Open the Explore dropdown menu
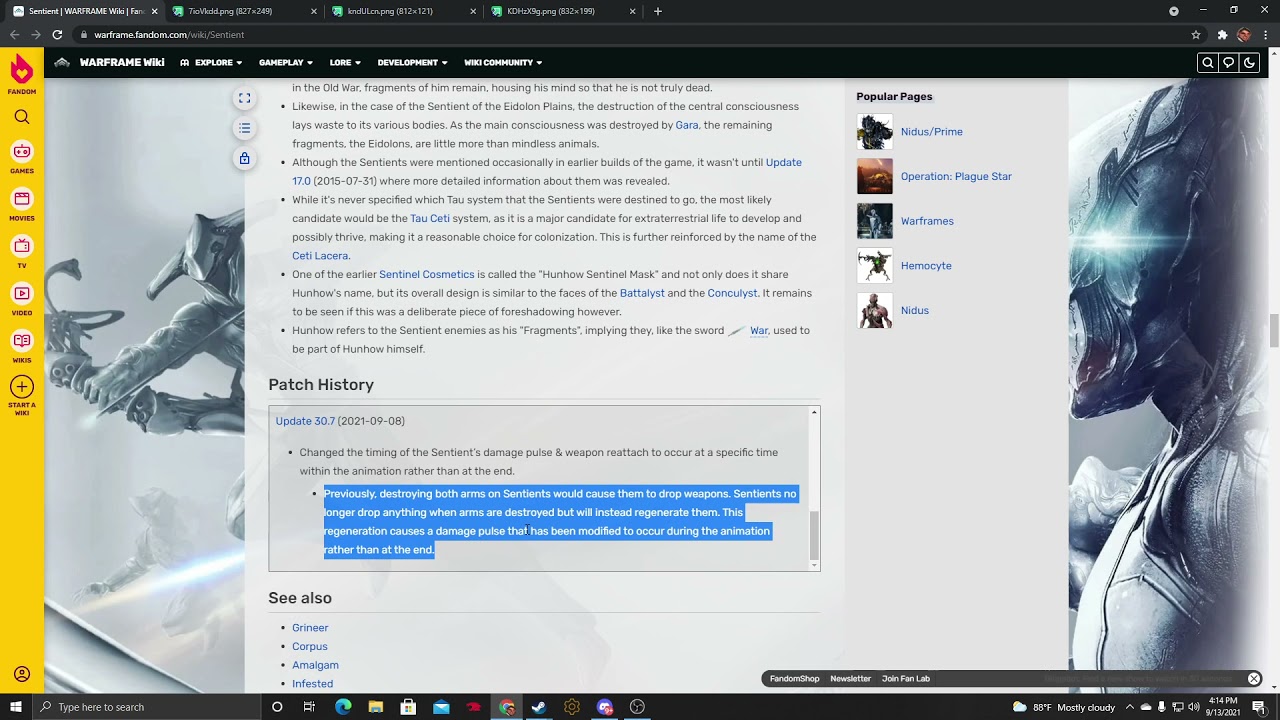The image size is (1280, 720). [x=211, y=62]
